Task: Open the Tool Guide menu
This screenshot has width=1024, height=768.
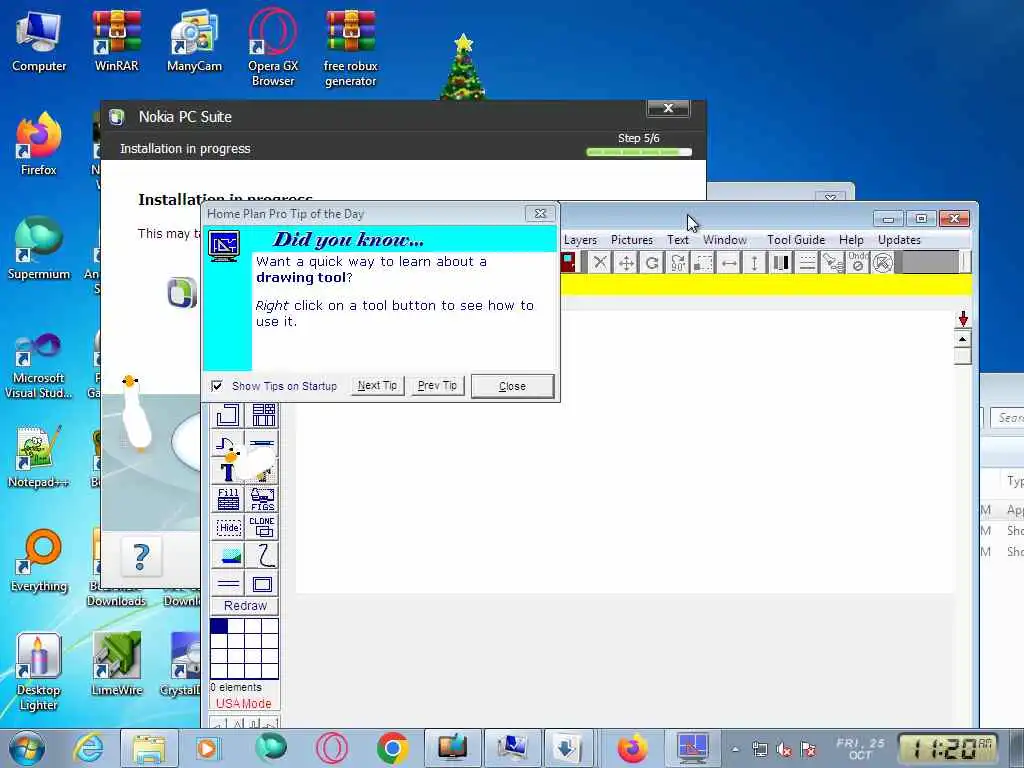Action: [x=796, y=240]
